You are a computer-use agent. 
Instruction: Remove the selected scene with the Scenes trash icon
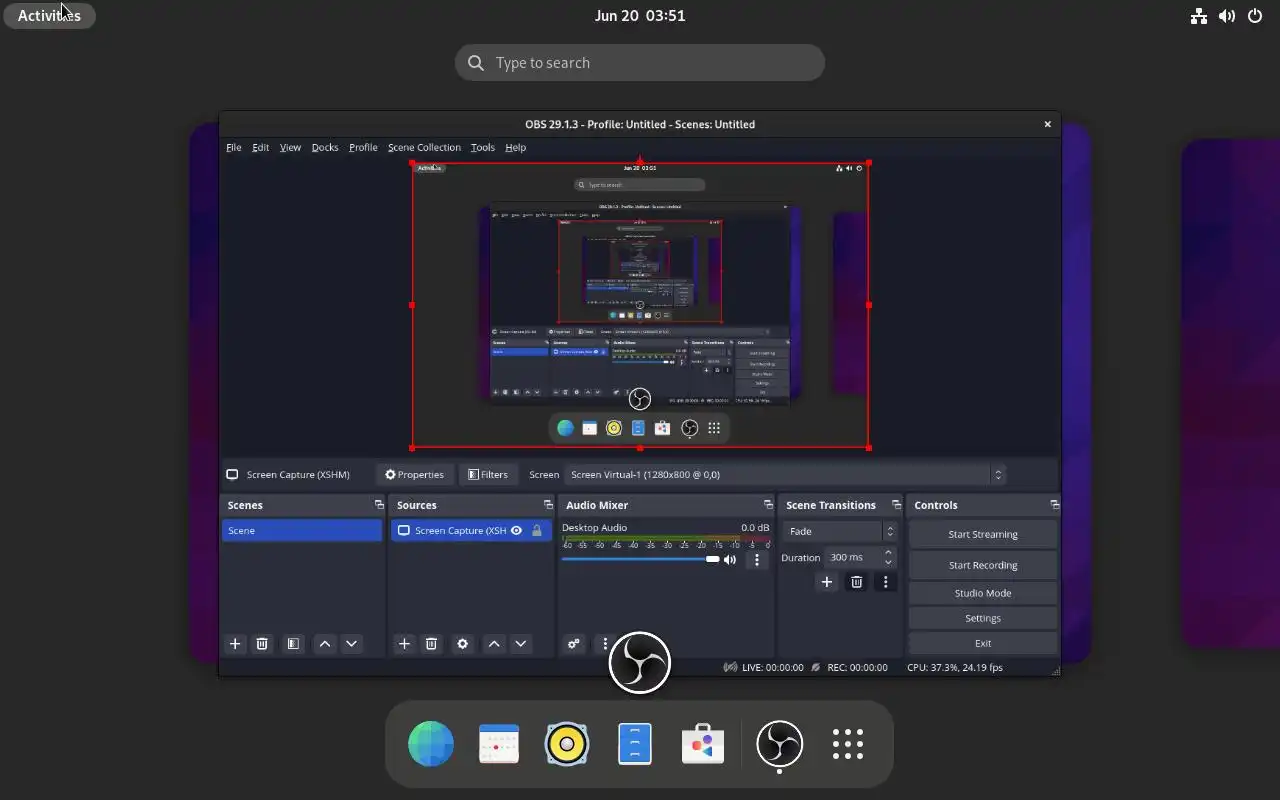(262, 644)
